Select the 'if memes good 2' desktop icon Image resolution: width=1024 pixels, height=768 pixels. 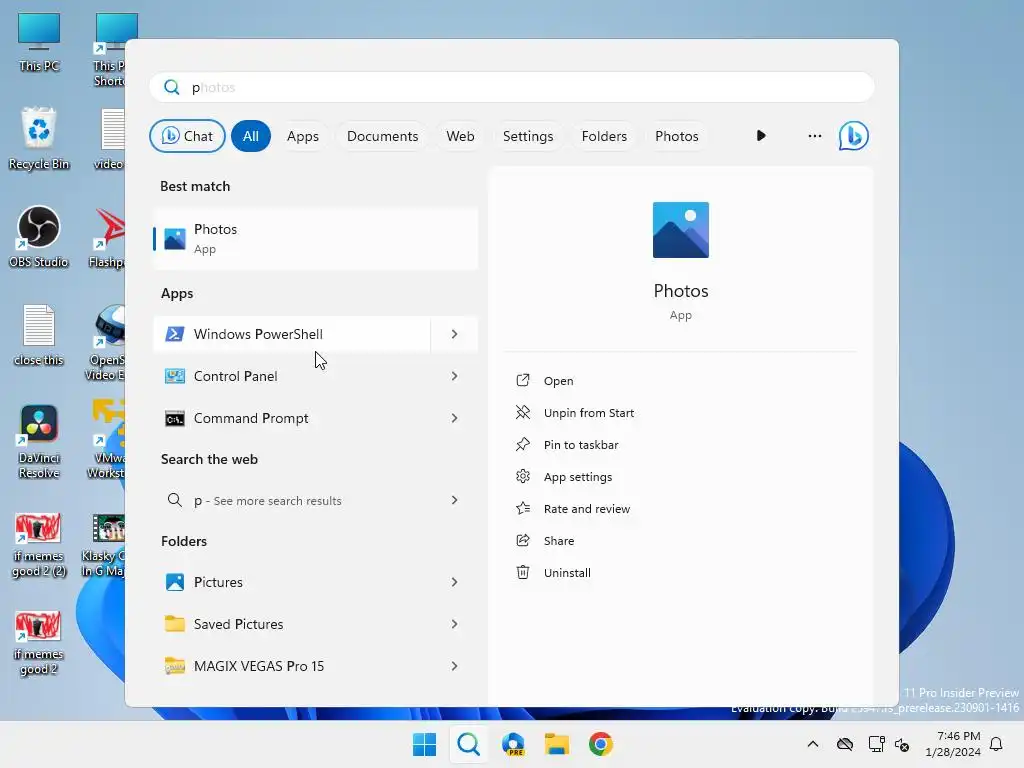(39, 643)
